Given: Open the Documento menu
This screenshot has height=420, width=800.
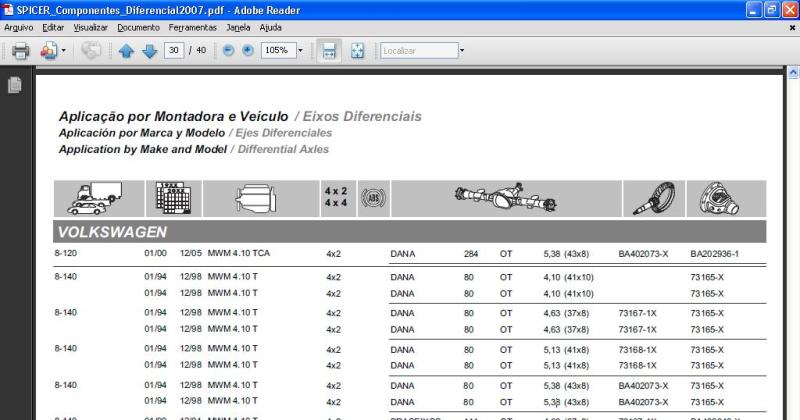Looking at the screenshot, I should [x=138, y=28].
